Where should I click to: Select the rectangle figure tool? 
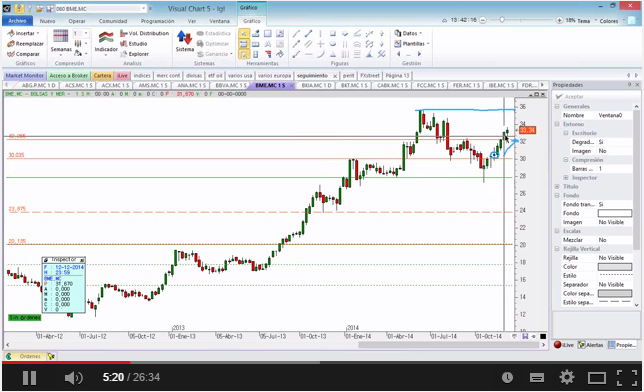333,34
